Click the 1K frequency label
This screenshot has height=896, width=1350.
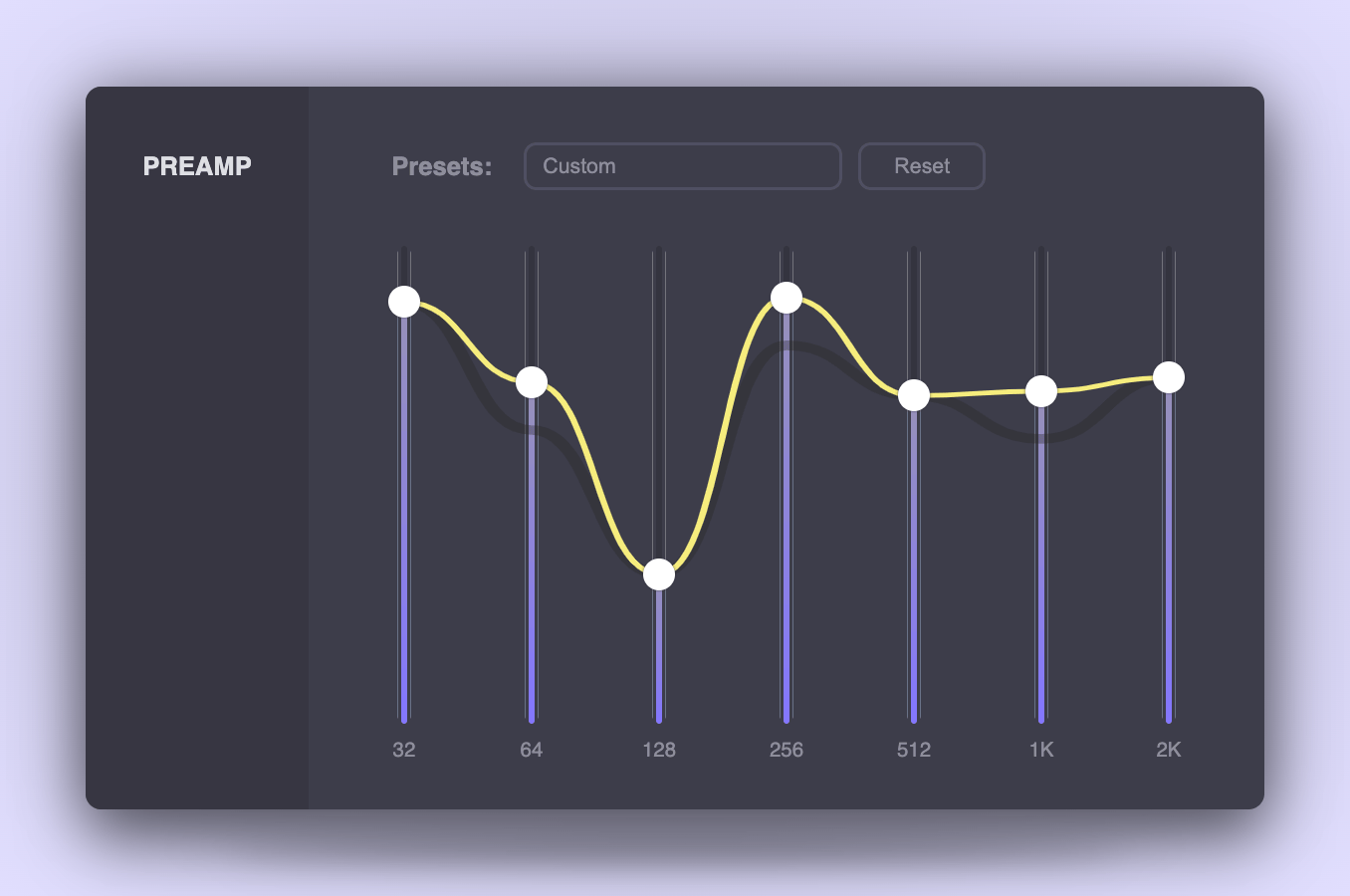pyautogui.click(x=1041, y=750)
